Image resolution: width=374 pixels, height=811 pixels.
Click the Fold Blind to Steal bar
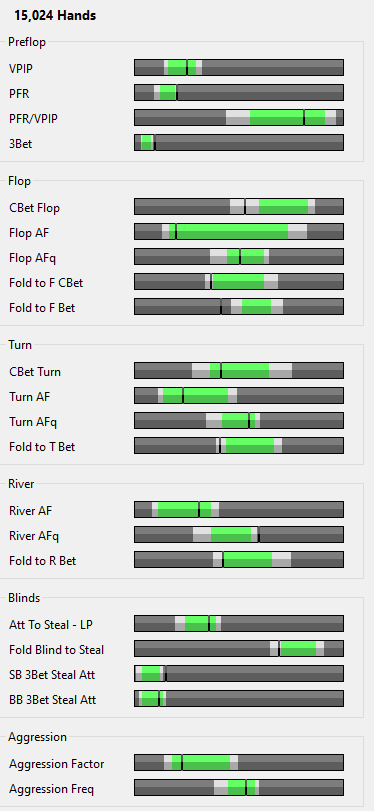(x=239, y=649)
